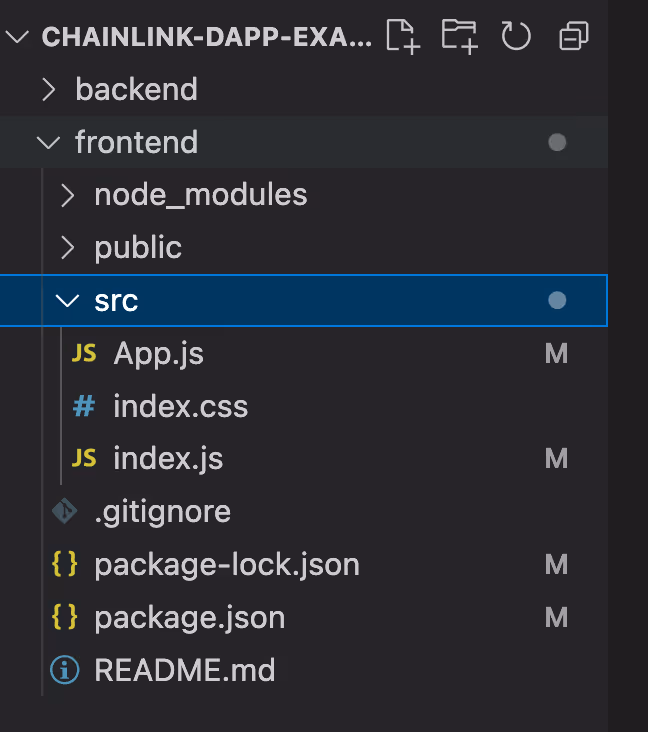Click the M status badge of package.json
The image size is (648, 732).
click(x=556, y=617)
